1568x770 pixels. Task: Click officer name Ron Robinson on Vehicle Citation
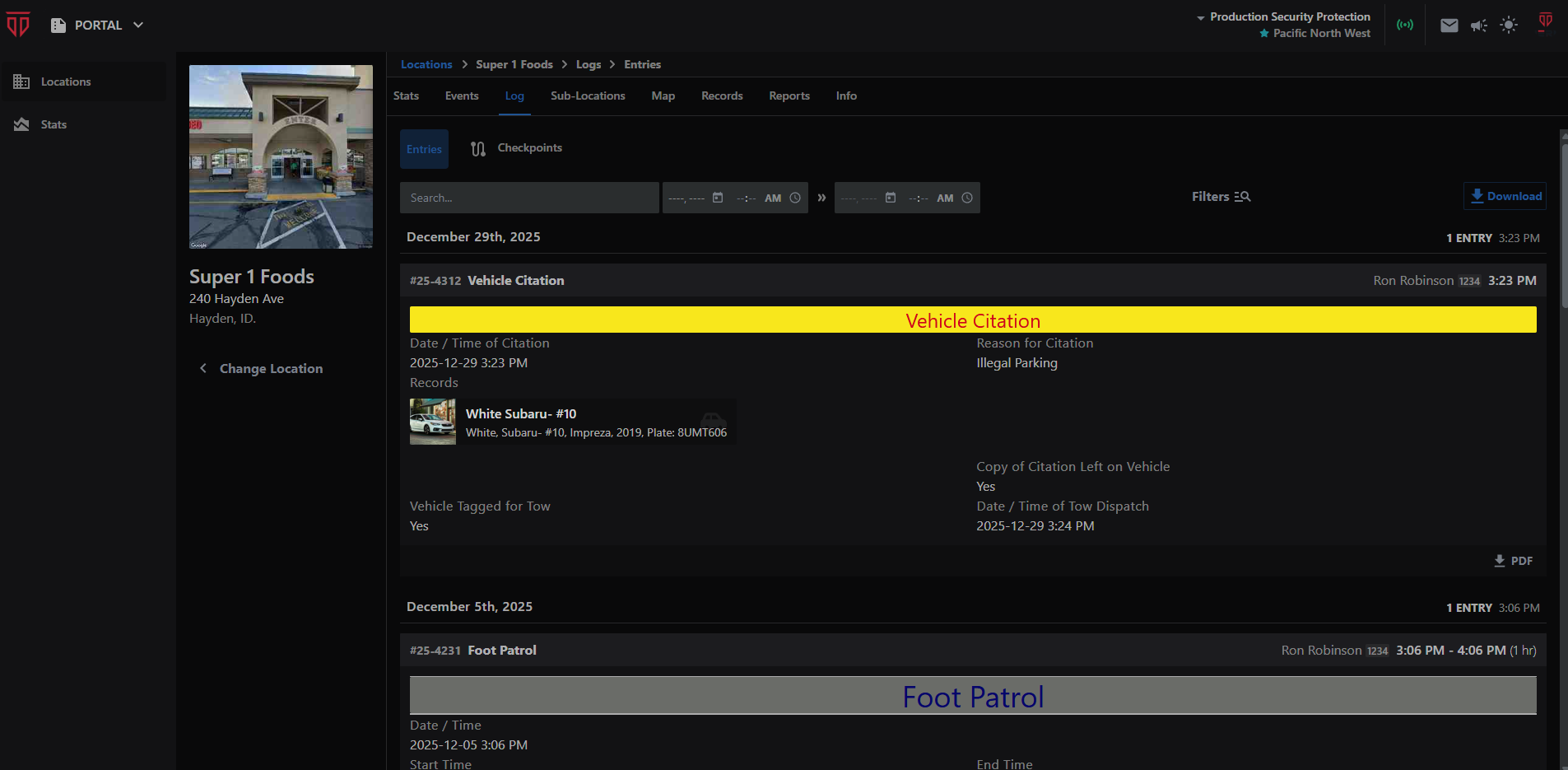pos(1413,281)
